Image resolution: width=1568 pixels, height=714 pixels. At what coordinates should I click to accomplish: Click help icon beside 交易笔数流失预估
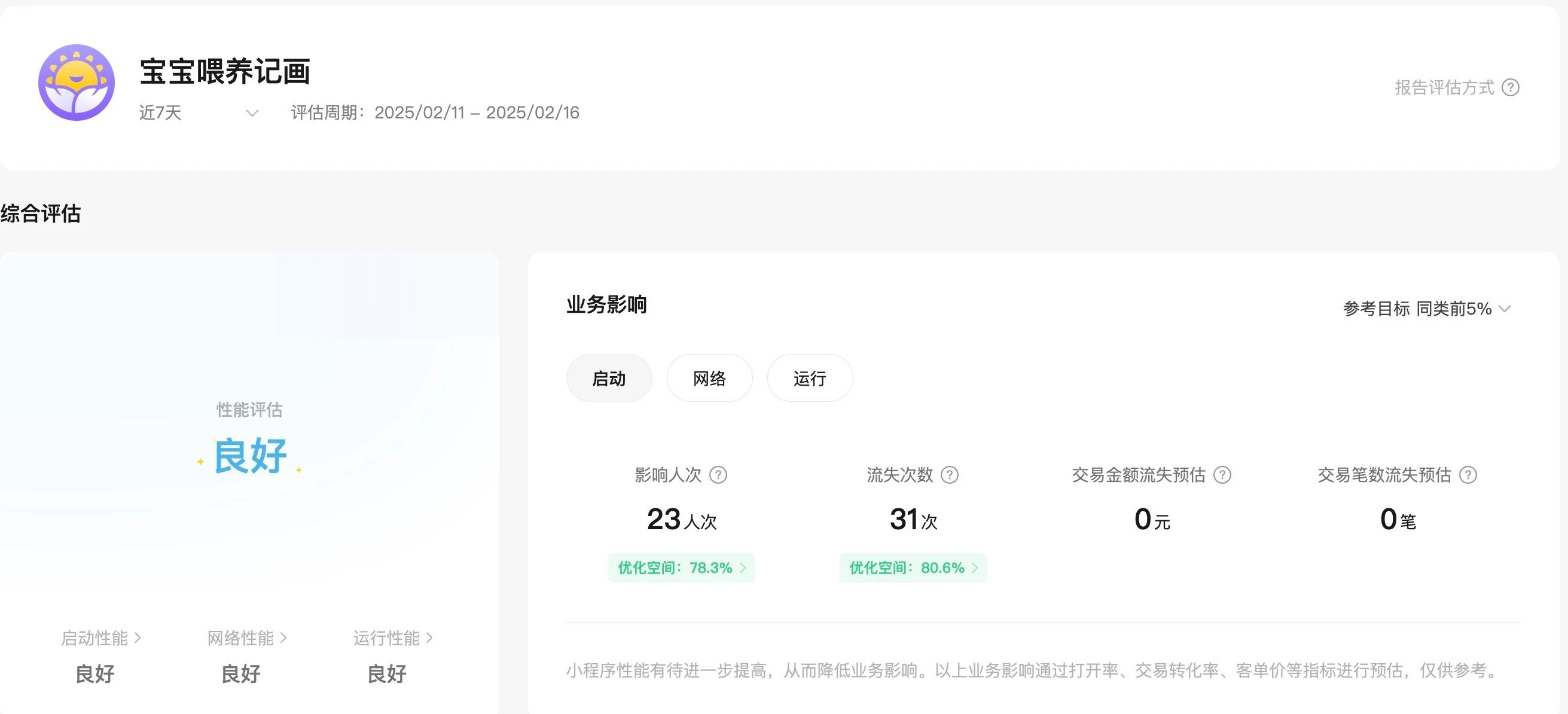coord(1468,475)
